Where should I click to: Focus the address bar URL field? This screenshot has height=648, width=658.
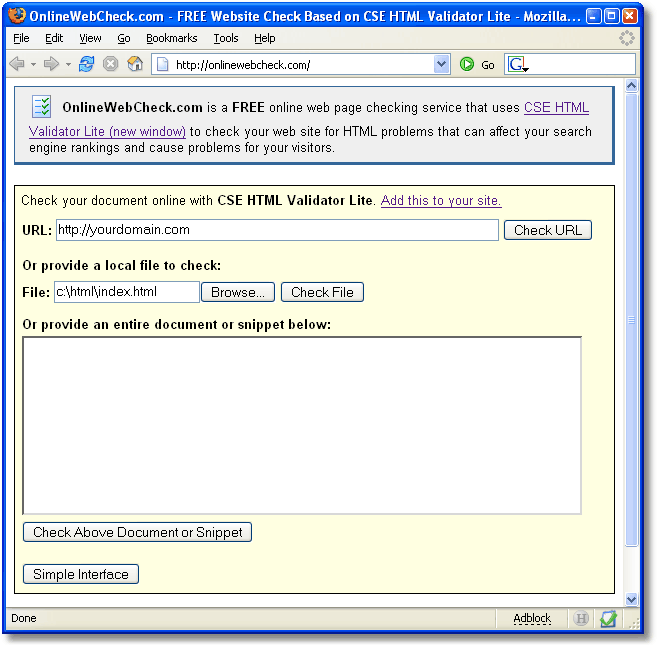click(x=302, y=65)
